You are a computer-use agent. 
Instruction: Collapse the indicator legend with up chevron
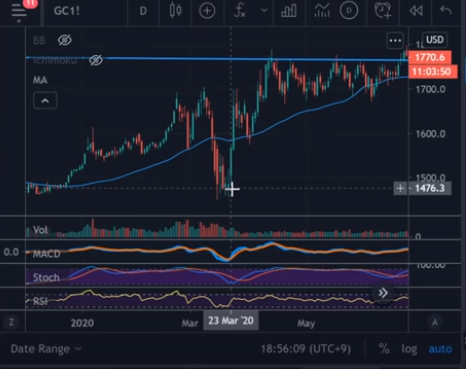[x=45, y=100]
